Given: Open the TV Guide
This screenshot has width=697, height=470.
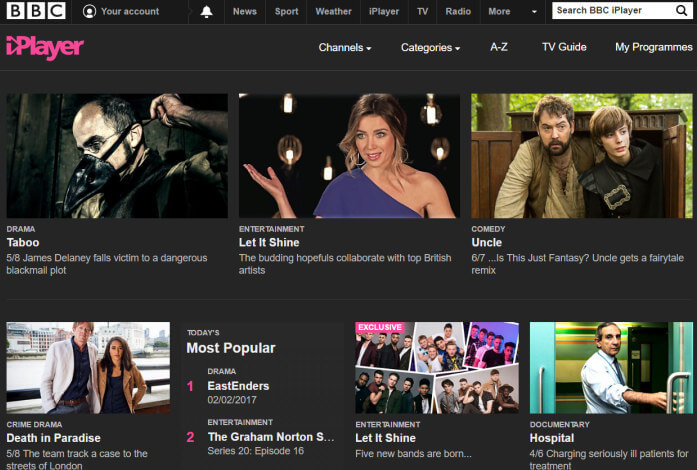Looking at the screenshot, I should (564, 47).
